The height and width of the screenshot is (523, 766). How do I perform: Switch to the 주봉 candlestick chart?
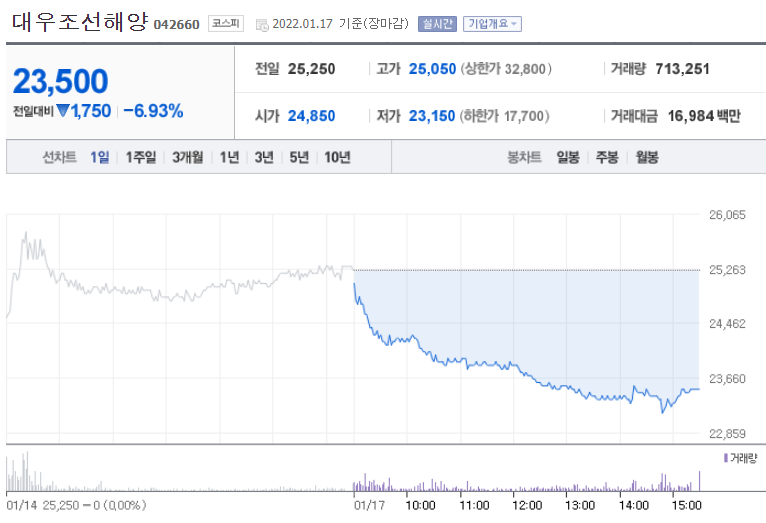[x=607, y=157]
